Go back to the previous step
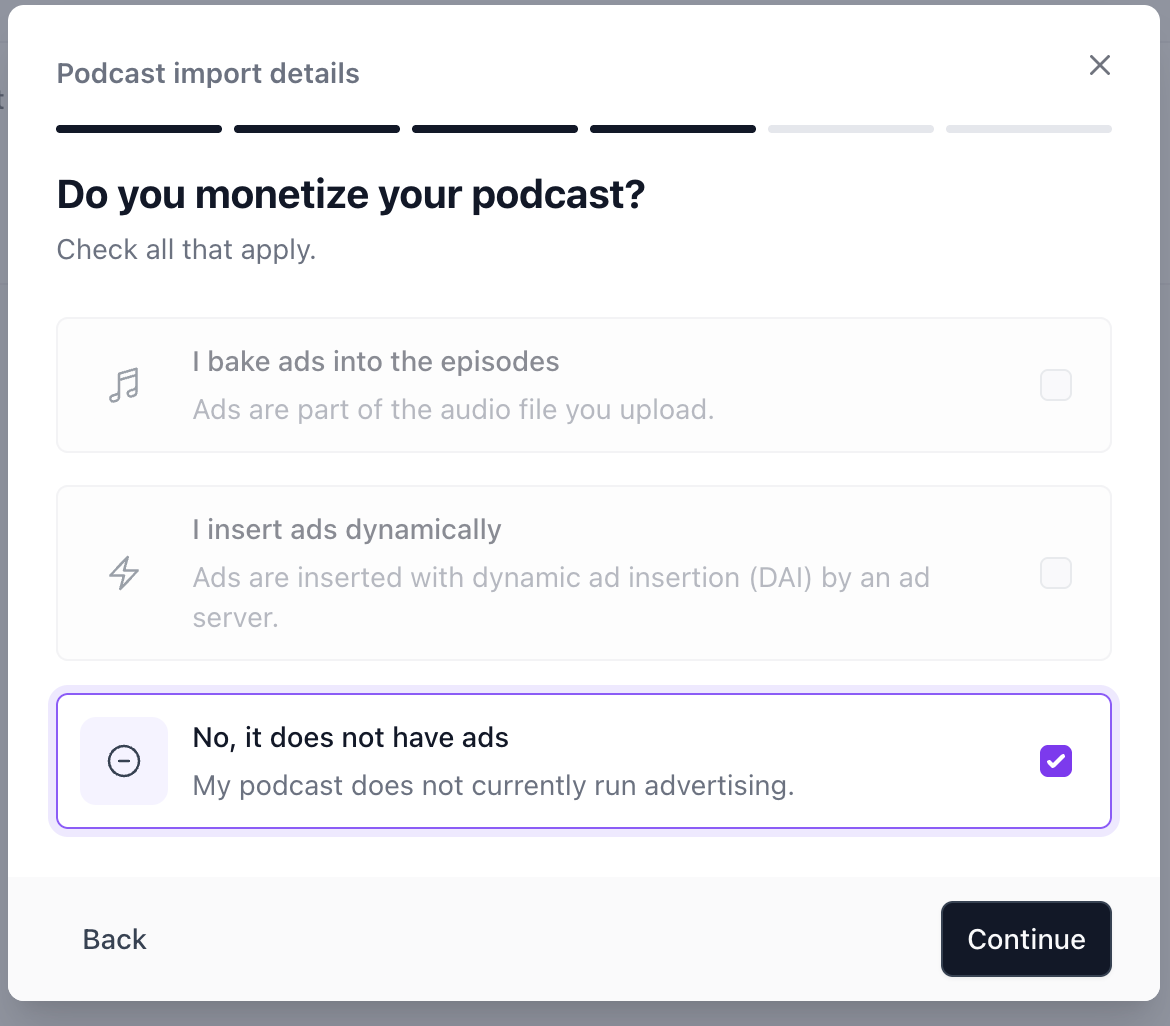1170x1026 pixels. [114, 939]
